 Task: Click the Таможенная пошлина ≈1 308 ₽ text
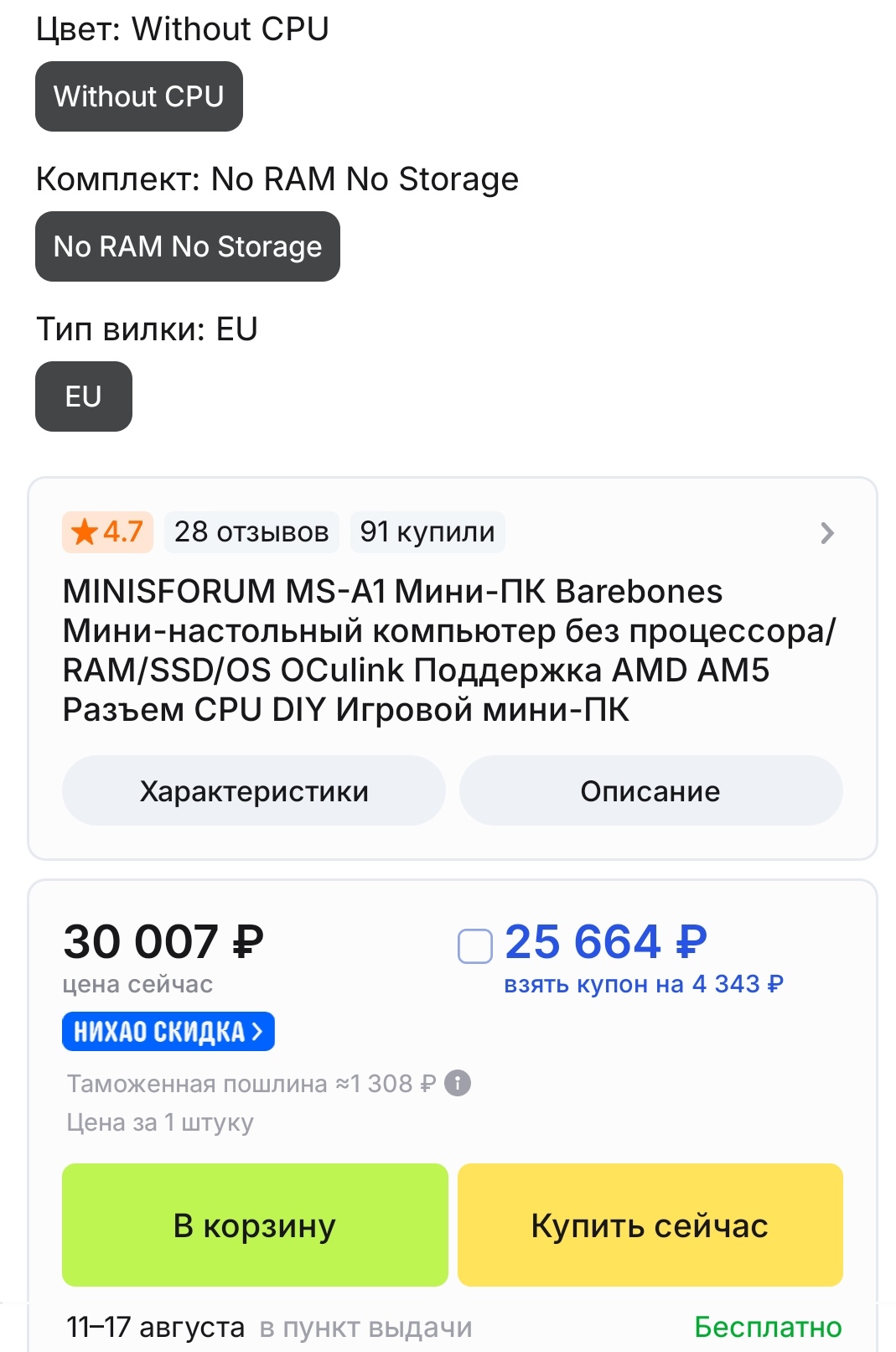click(251, 1084)
